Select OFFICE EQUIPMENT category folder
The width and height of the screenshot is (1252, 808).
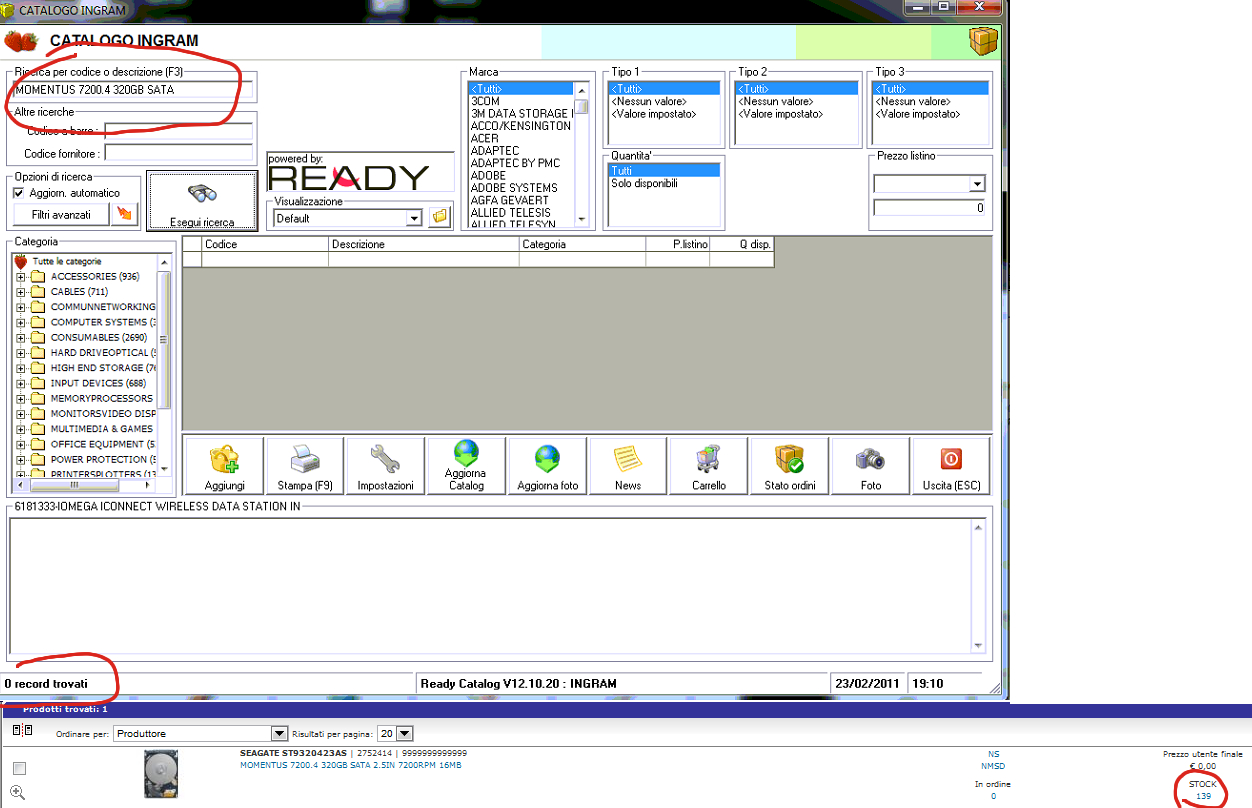point(94,444)
